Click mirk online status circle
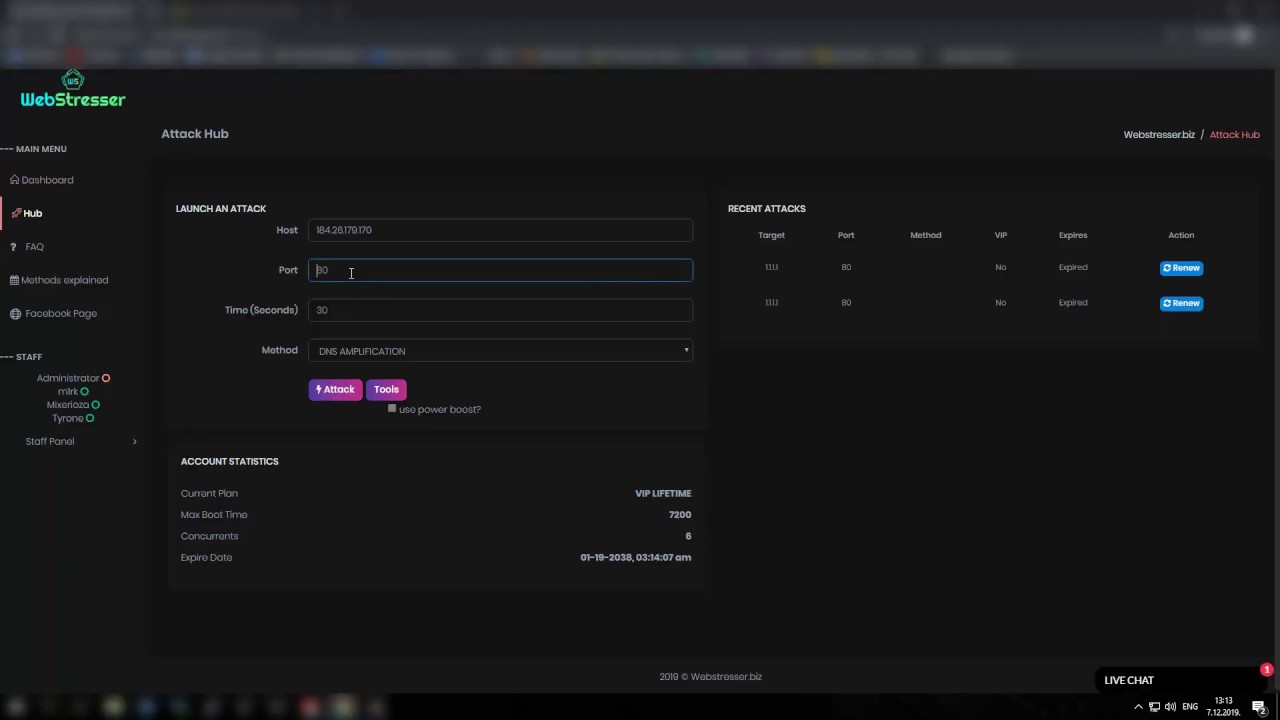 [84, 392]
